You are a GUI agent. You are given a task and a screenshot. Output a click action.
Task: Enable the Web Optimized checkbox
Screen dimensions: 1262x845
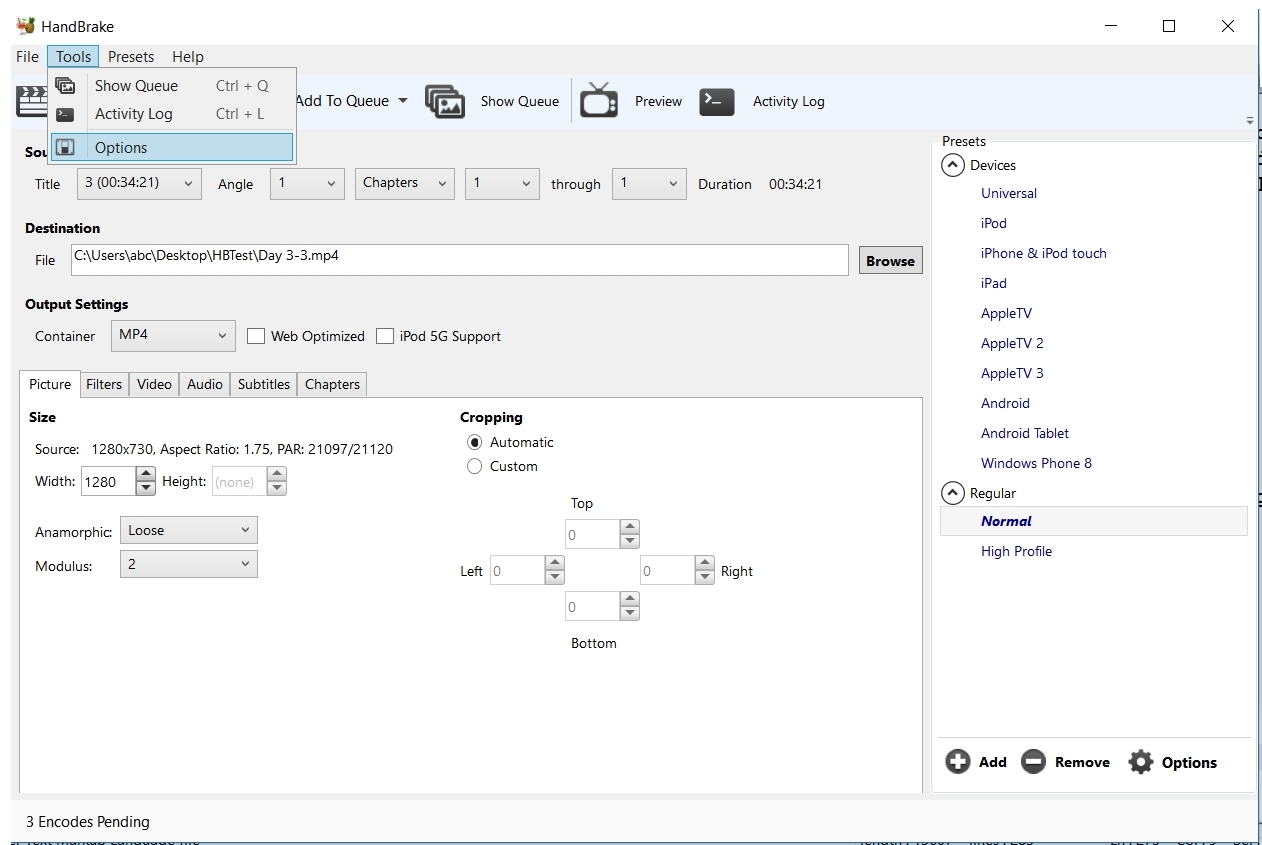[x=256, y=337]
